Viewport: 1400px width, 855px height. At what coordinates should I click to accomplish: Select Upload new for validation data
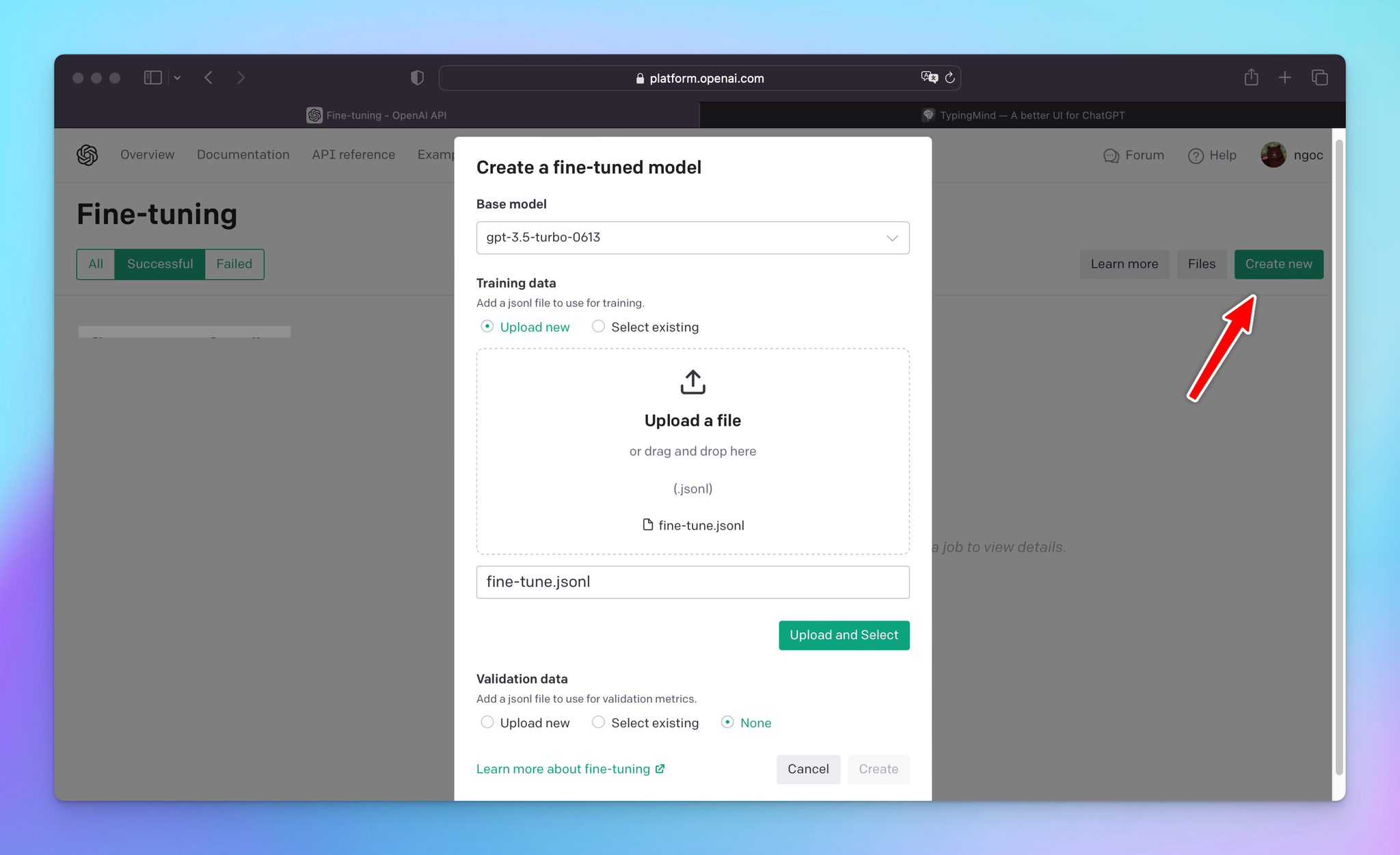click(x=525, y=722)
